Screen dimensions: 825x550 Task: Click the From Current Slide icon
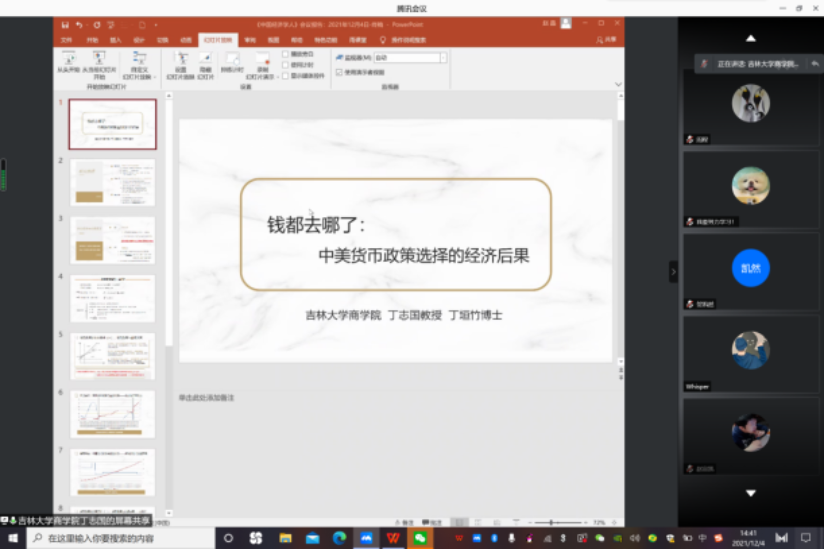[99, 61]
